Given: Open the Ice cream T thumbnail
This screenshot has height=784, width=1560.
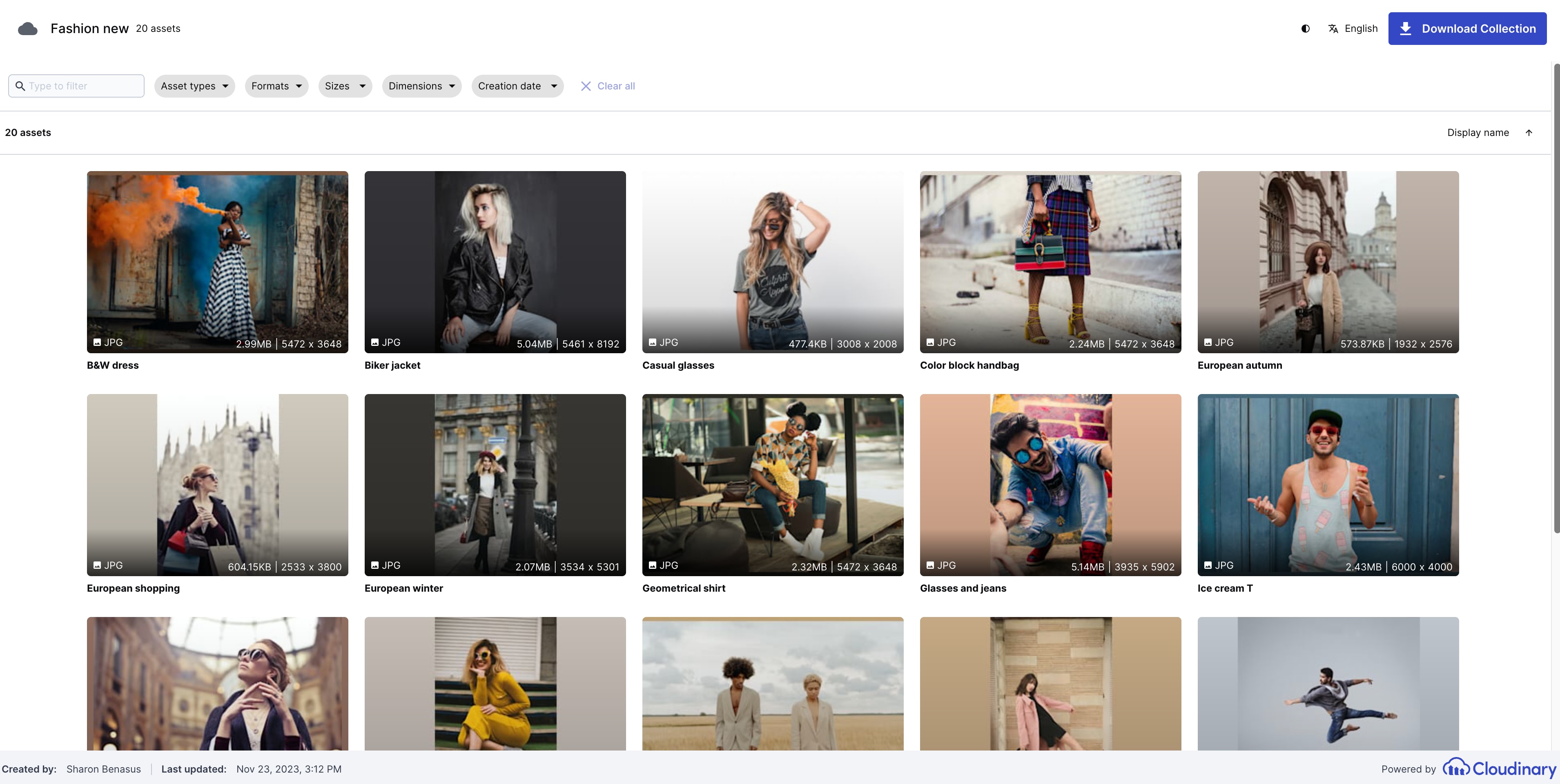Looking at the screenshot, I should (x=1328, y=485).
